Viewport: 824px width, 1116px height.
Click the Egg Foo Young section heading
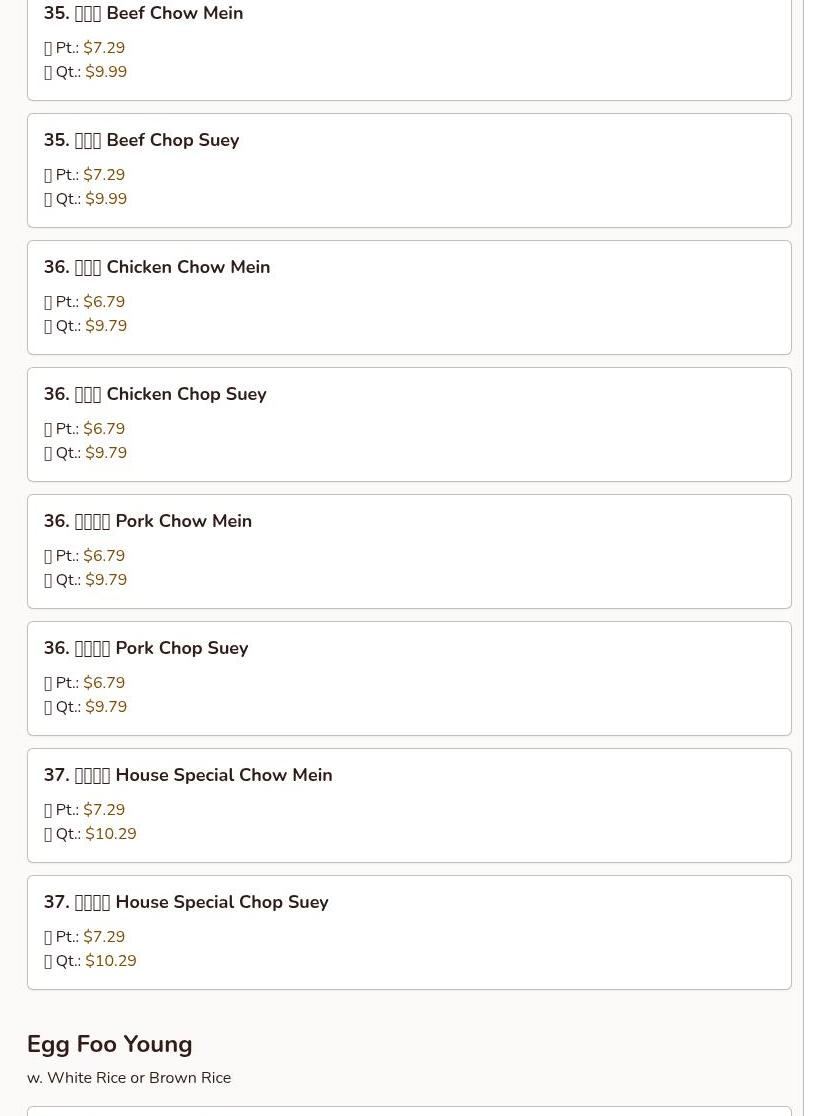click(x=110, y=1044)
